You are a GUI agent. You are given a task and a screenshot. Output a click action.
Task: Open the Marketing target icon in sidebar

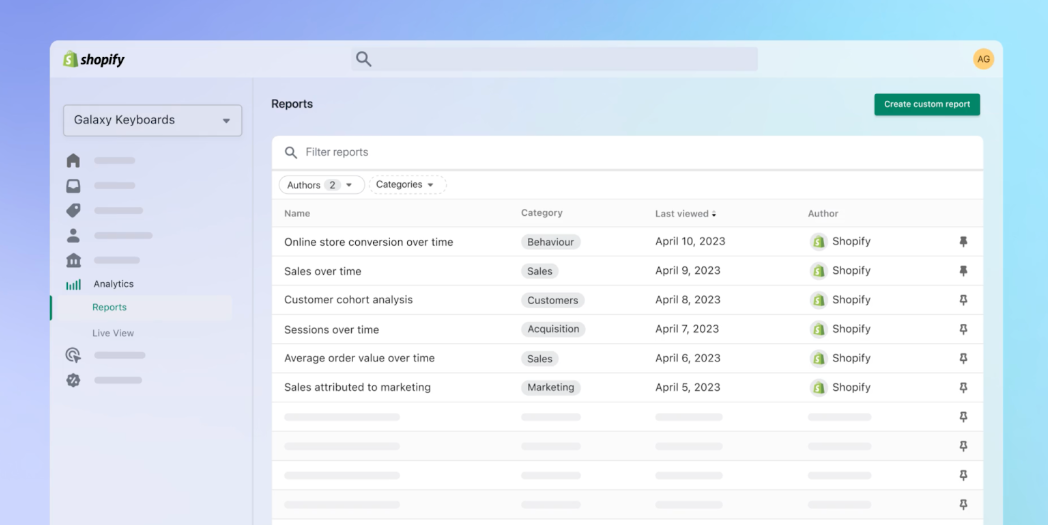click(x=74, y=355)
